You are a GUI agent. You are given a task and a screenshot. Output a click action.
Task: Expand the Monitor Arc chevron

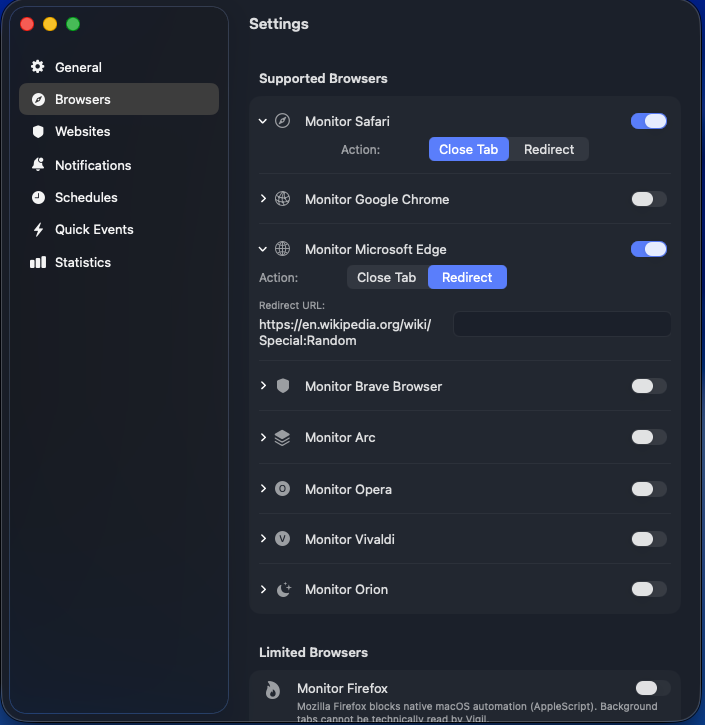[x=263, y=437]
